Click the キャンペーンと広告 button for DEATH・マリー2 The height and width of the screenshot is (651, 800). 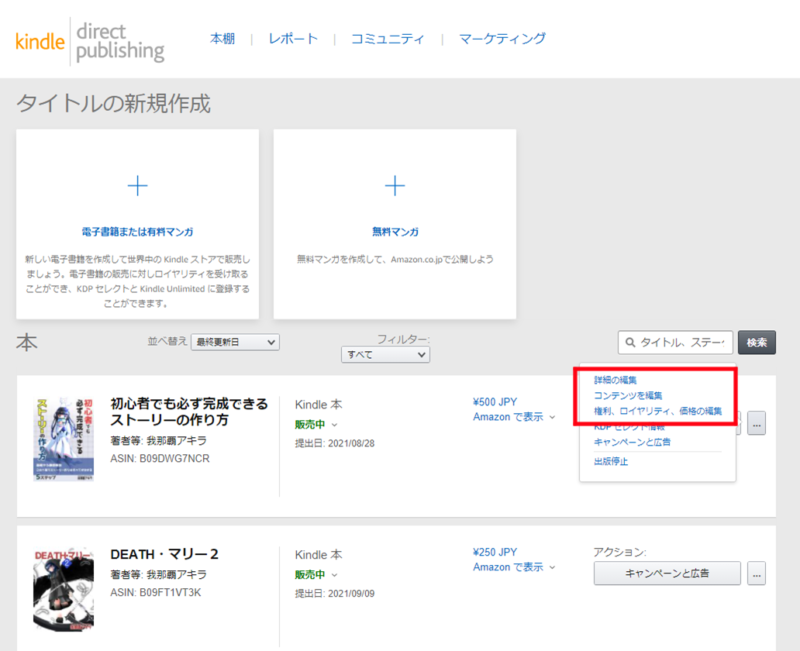click(x=667, y=573)
